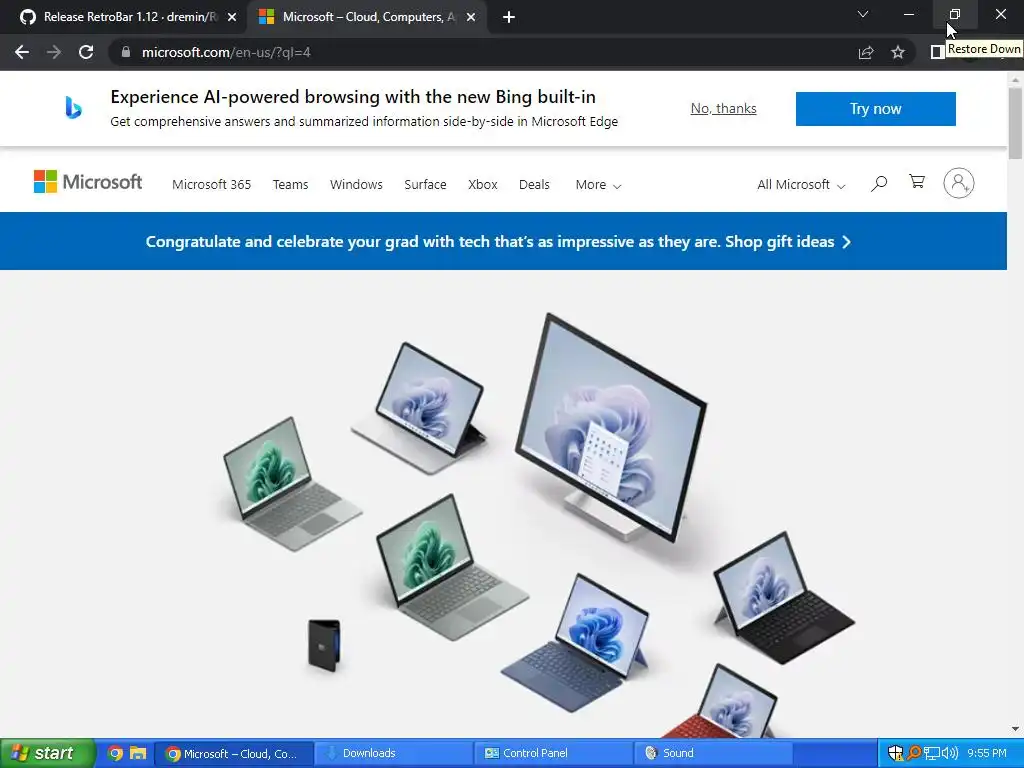
Task: Click the orange magnifier tray icon
Action: [x=914, y=754]
